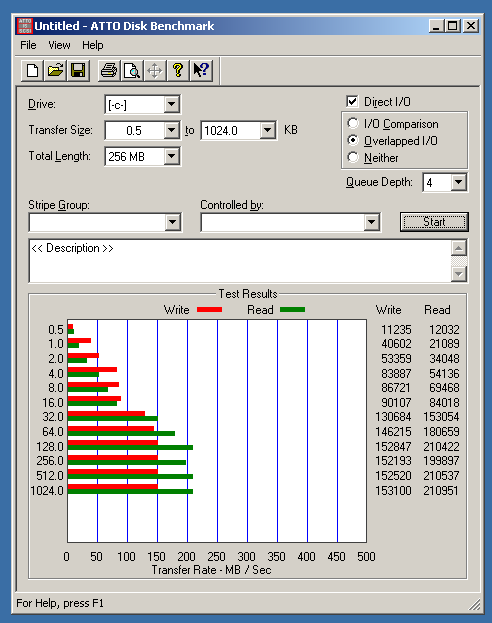Expand the Drive dropdown showing [-c-]

pyautogui.click(x=171, y=104)
